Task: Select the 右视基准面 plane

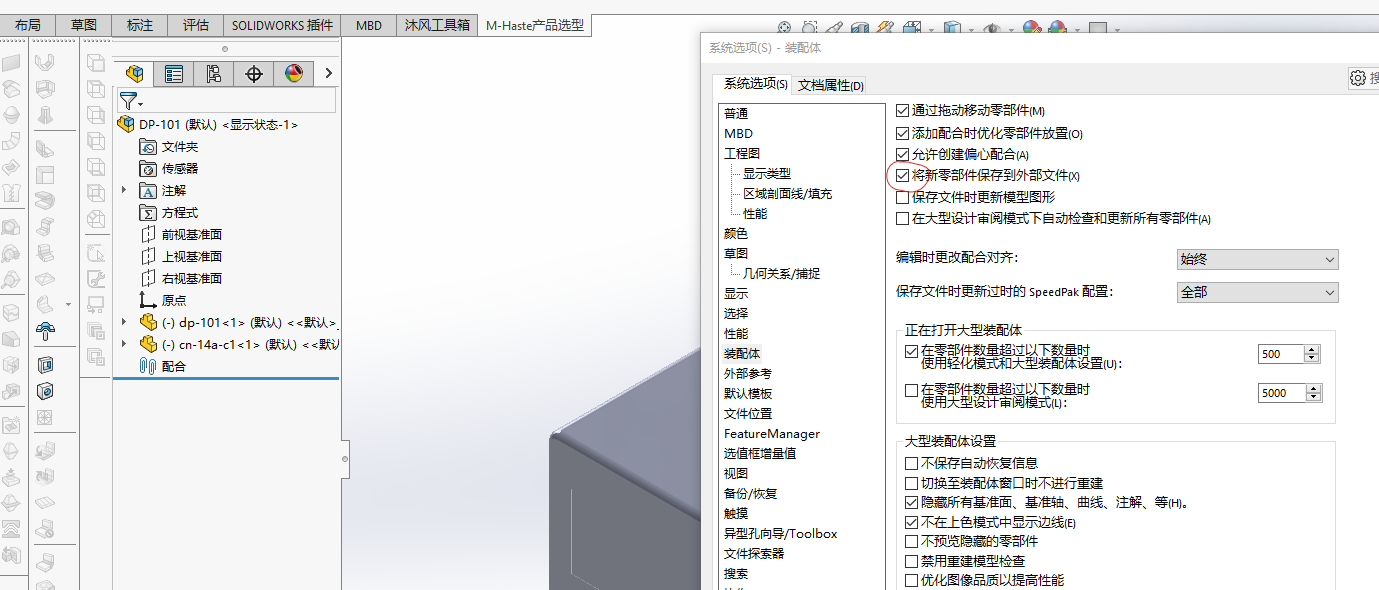Action: pos(180,278)
